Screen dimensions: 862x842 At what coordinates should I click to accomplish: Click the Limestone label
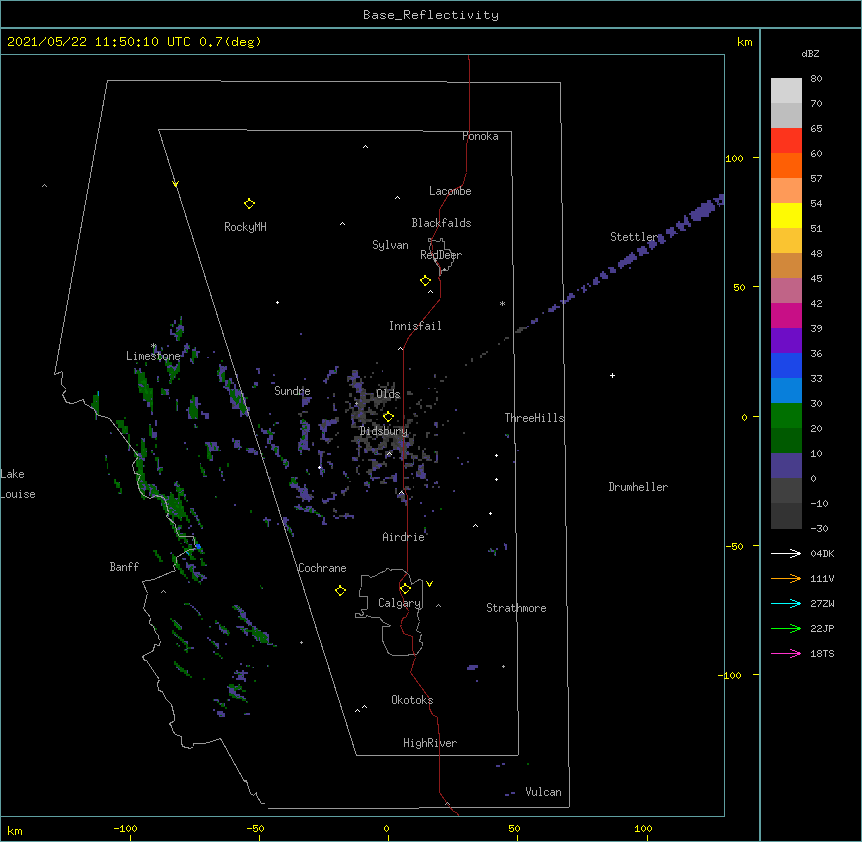pyautogui.click(x=153, y=356)
